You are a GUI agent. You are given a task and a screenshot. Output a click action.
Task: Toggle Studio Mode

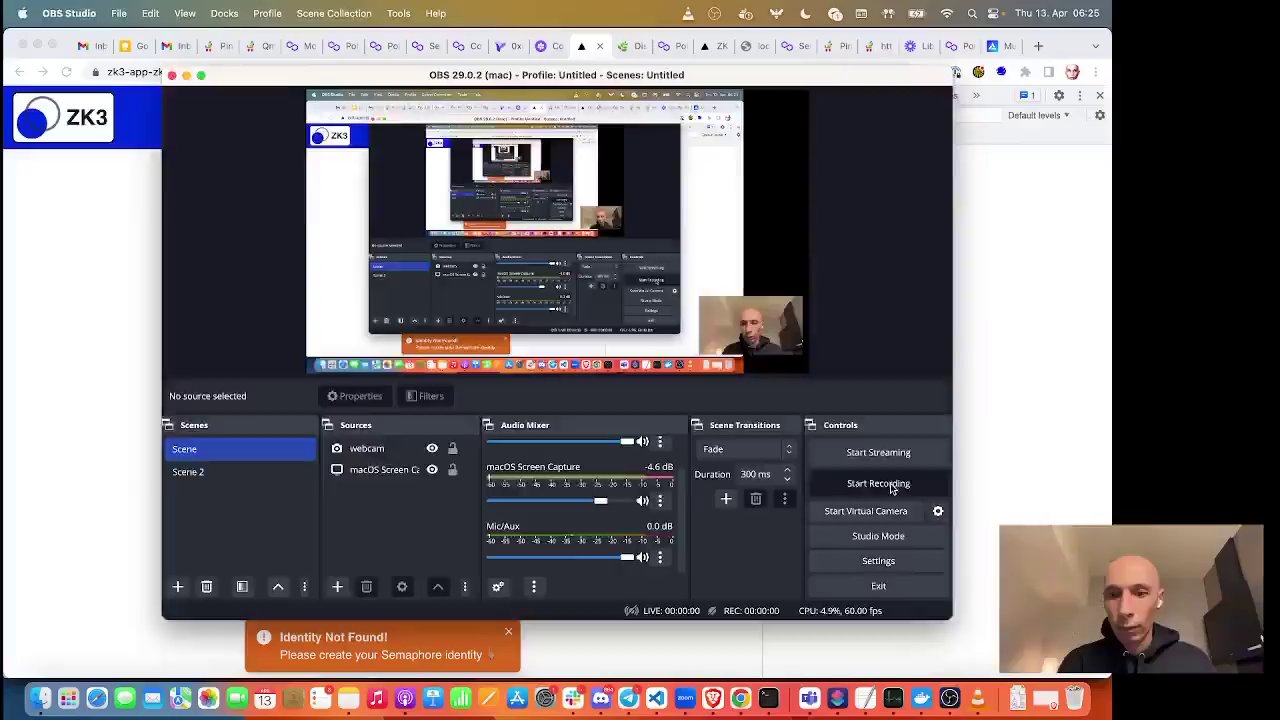pos(878,536)
